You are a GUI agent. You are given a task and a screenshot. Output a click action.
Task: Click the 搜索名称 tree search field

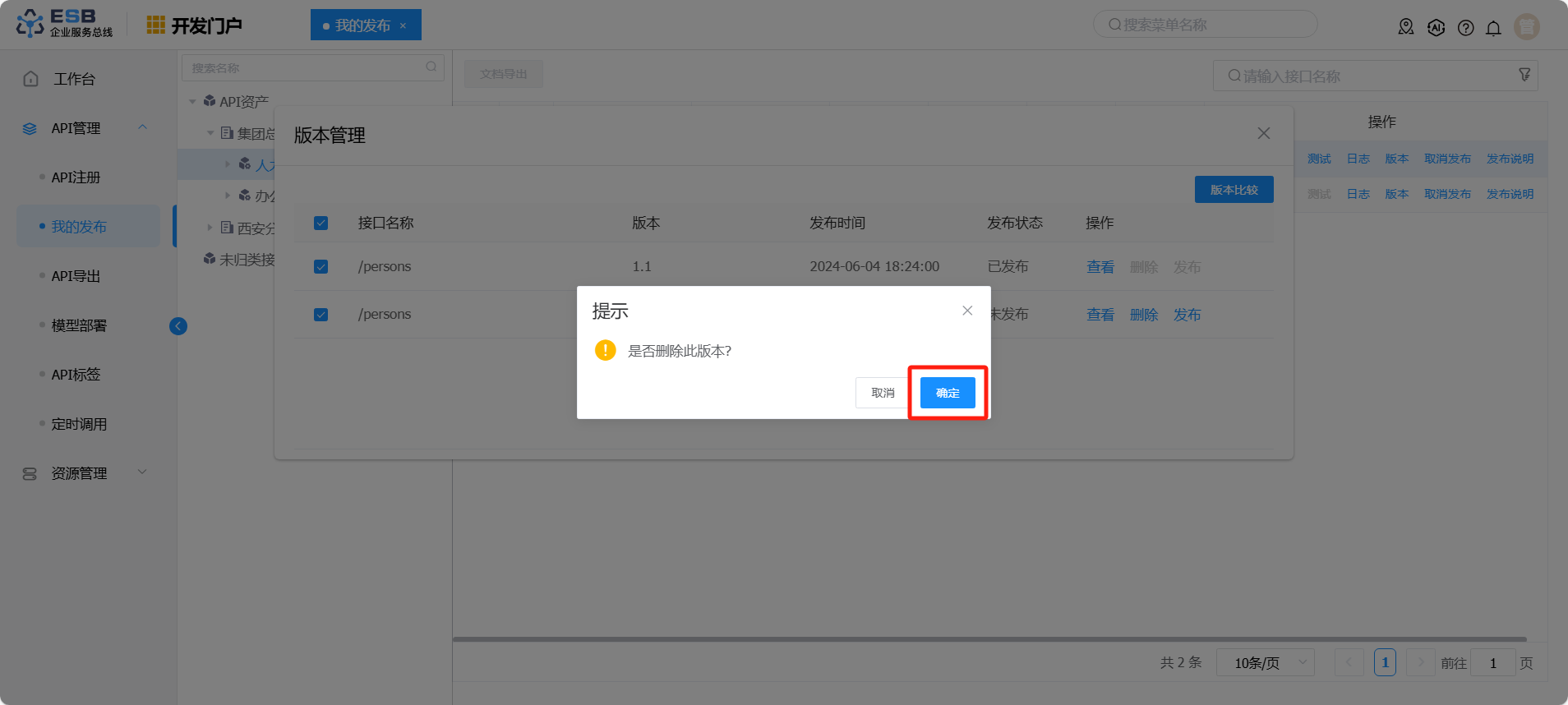[x=313, y=67]
